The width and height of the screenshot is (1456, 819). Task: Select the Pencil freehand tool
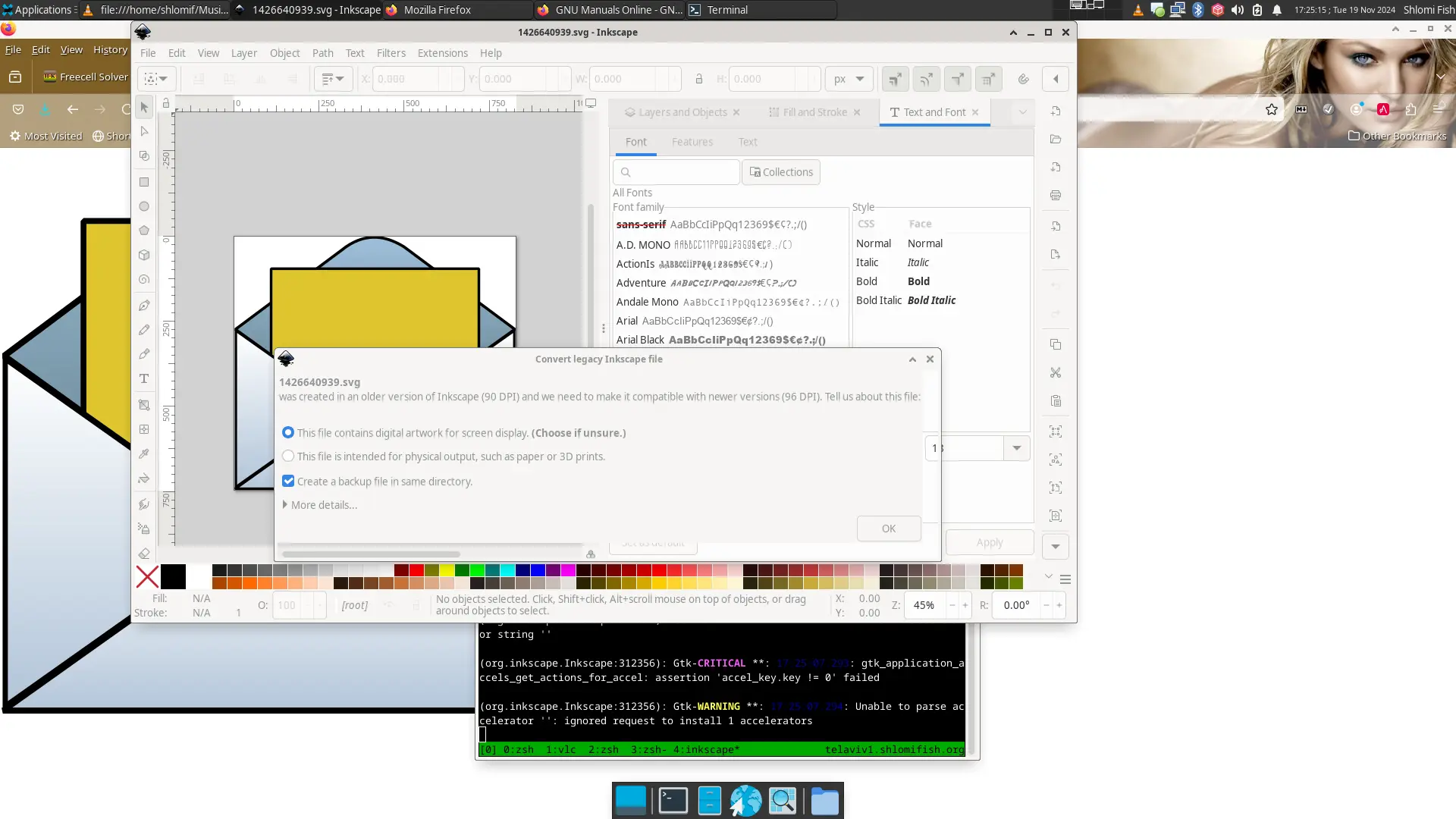(x=144, y=330)
